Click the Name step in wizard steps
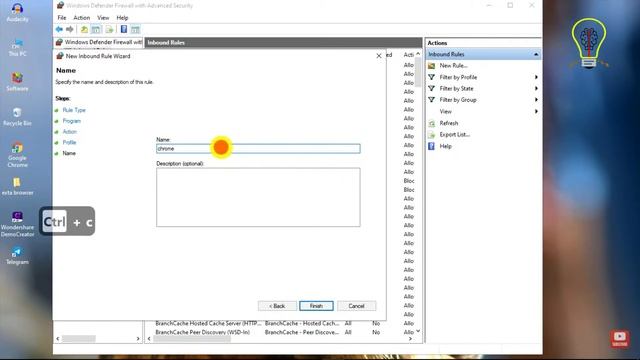The height and width of the screenshot is (360, 640). [x=69, y=153]
